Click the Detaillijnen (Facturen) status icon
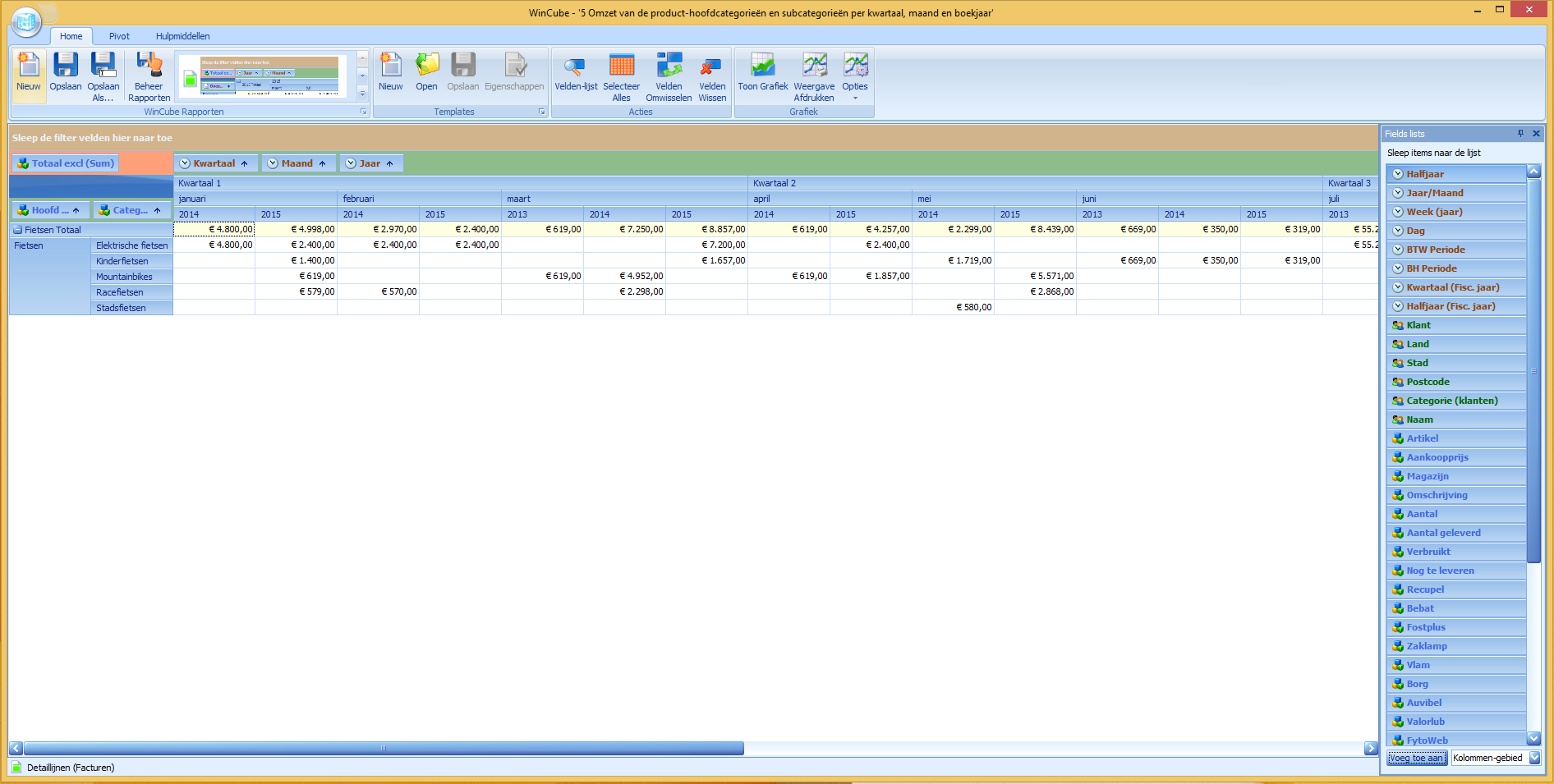 click(16, 768)
